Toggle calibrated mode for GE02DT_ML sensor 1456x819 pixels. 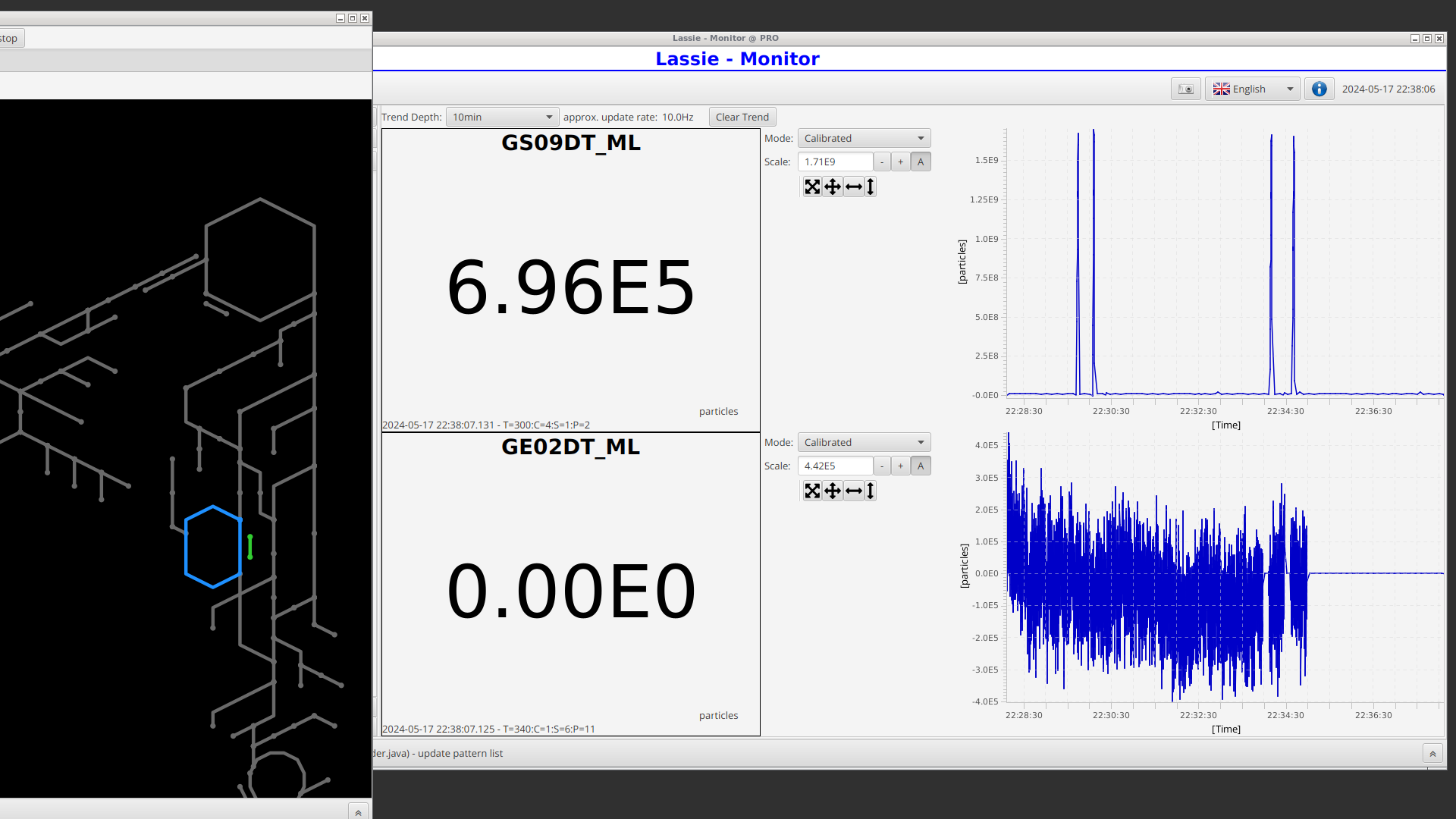tap(863, 441)
